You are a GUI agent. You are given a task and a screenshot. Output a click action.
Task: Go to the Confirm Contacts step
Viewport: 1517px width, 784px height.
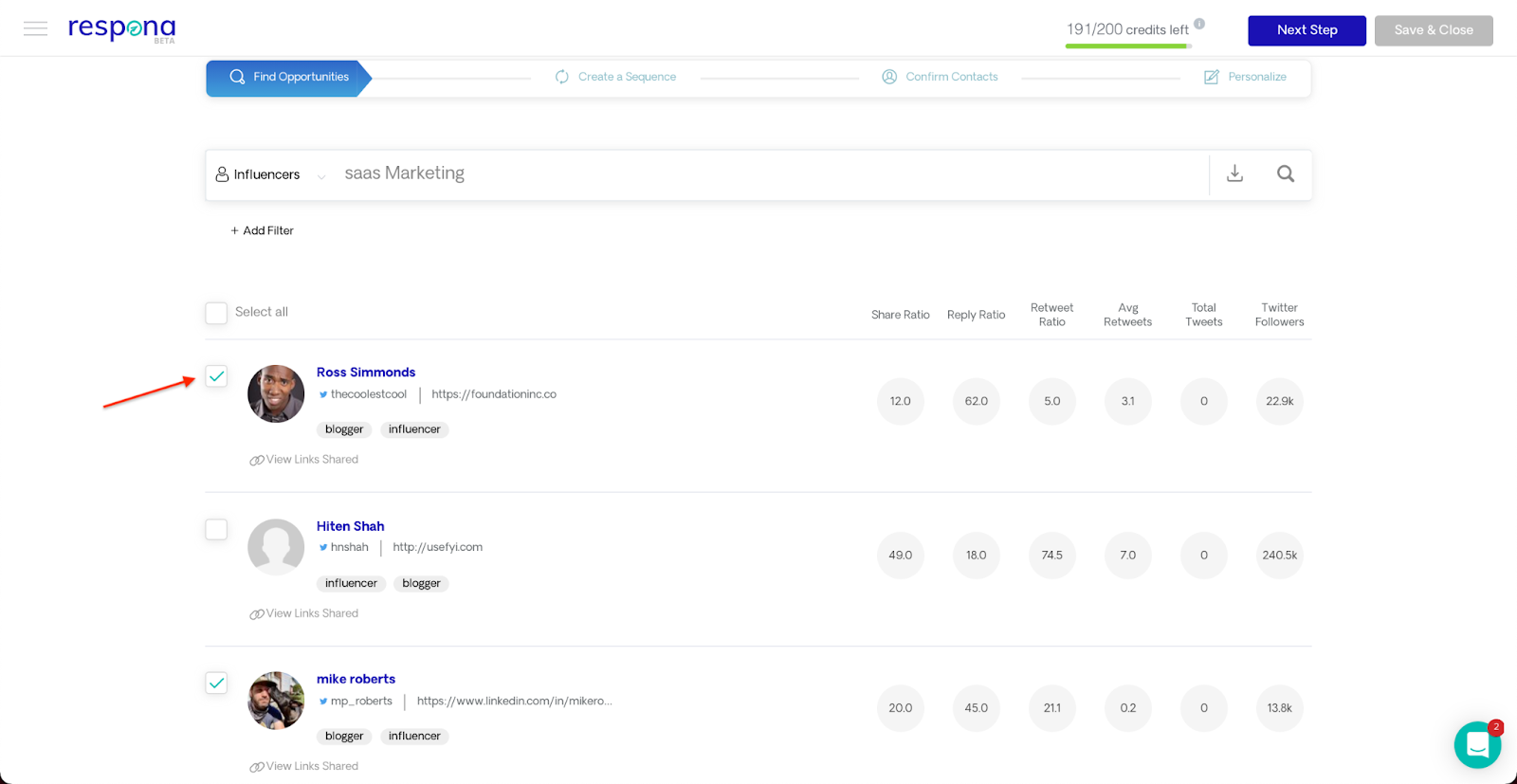pos(941,77)
